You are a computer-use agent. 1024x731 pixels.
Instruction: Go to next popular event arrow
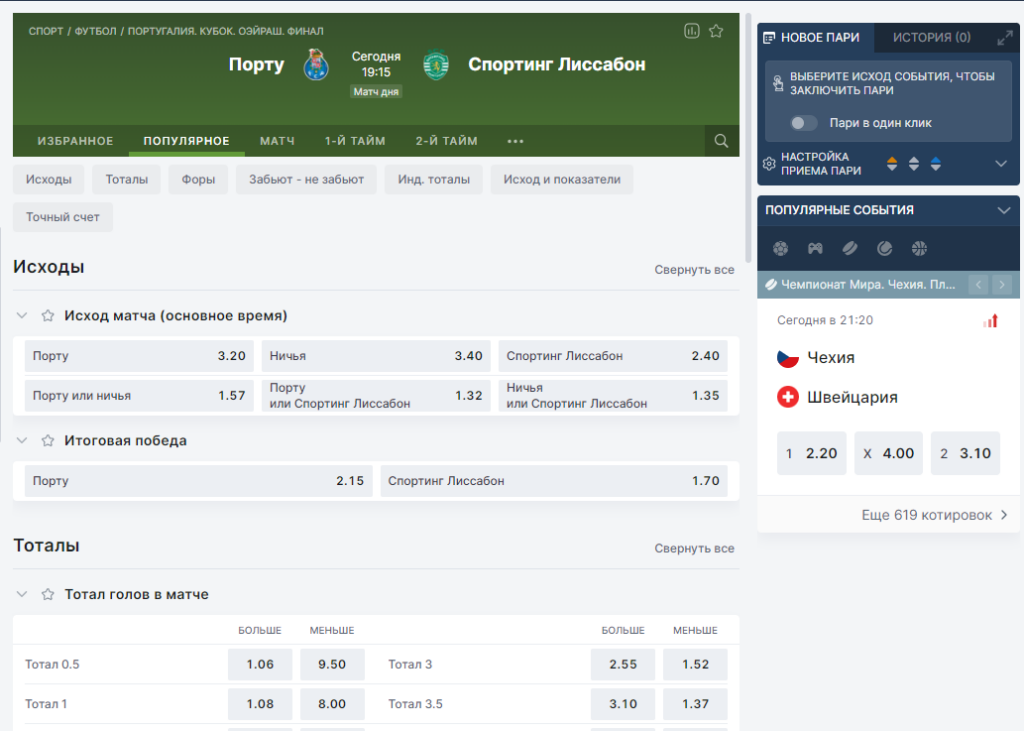1002,285
